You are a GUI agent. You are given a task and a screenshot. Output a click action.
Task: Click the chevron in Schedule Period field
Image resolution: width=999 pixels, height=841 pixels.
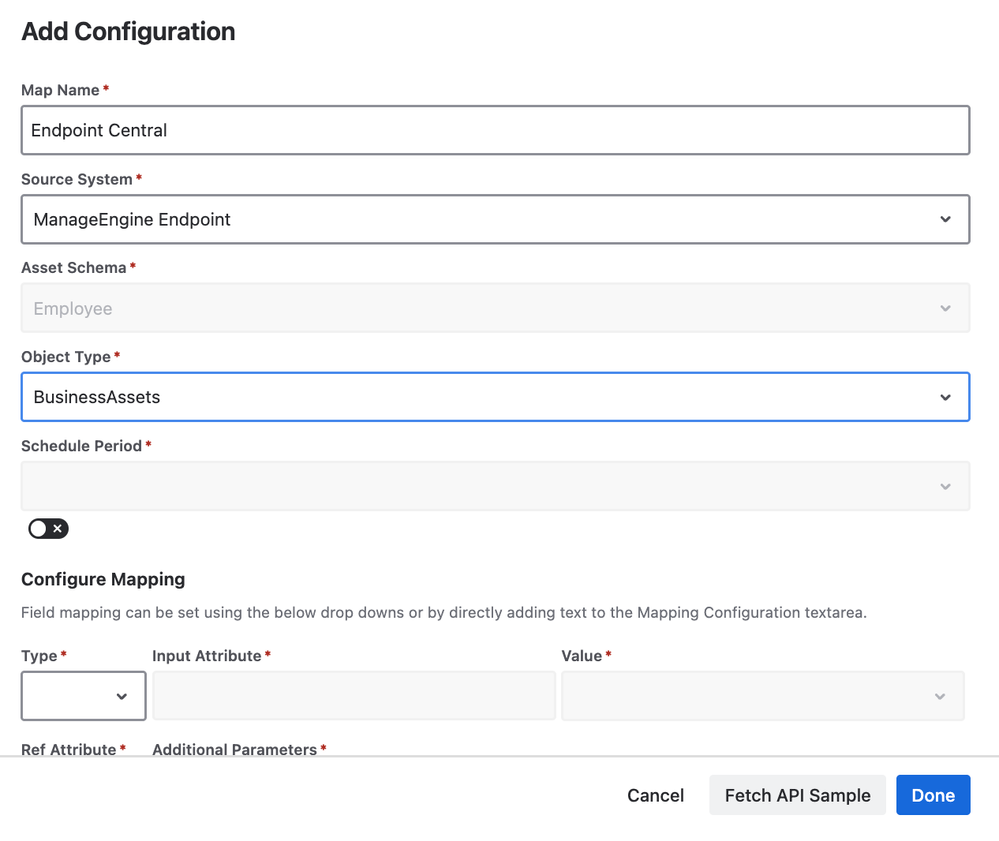click(945, 487)
